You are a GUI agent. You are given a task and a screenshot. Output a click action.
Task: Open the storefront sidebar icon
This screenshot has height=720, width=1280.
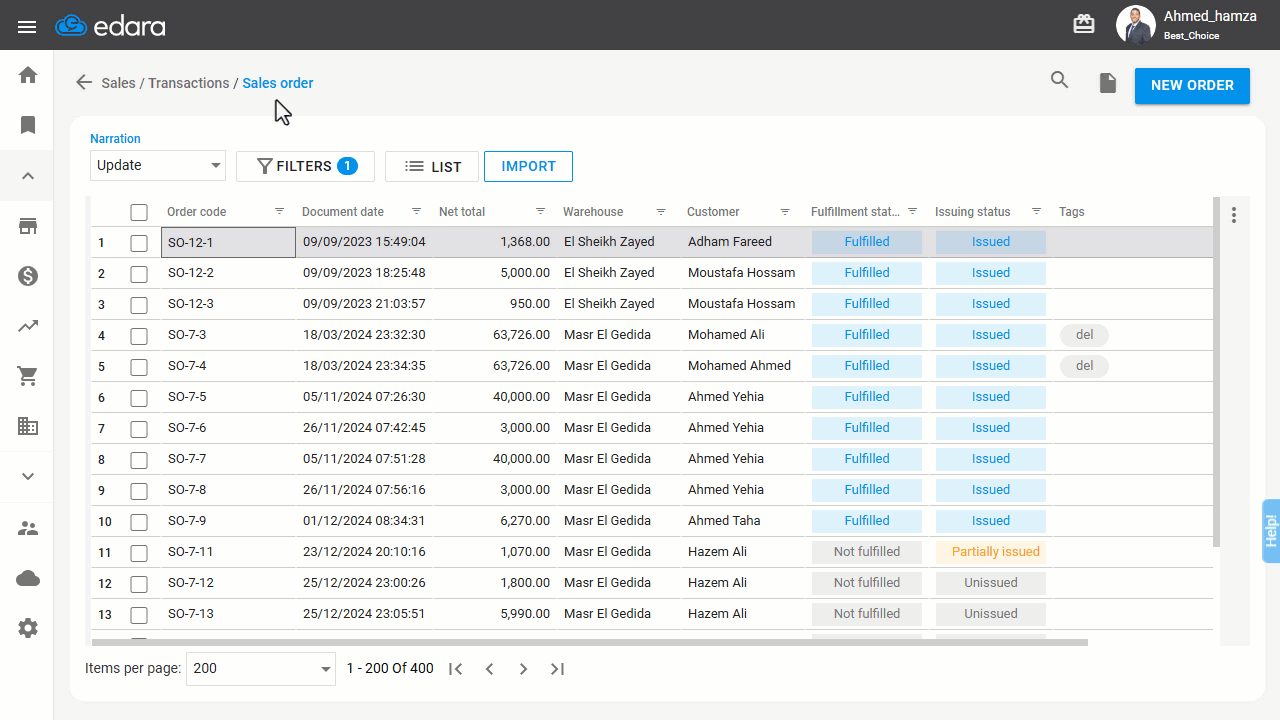[28, 226]
